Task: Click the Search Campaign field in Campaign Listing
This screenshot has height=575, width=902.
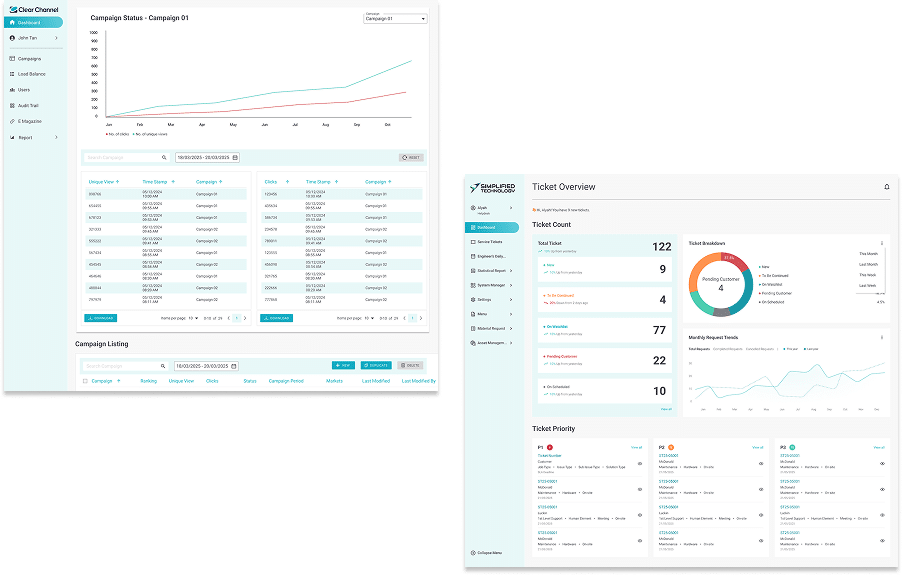Action: (x=118, y=366)
